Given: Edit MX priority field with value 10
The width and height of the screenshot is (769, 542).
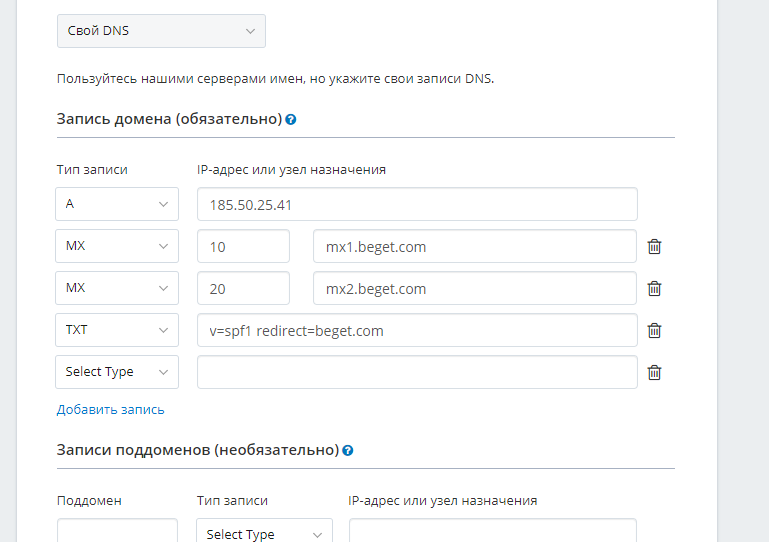Looking at the screenshot, I should [244, 246].
